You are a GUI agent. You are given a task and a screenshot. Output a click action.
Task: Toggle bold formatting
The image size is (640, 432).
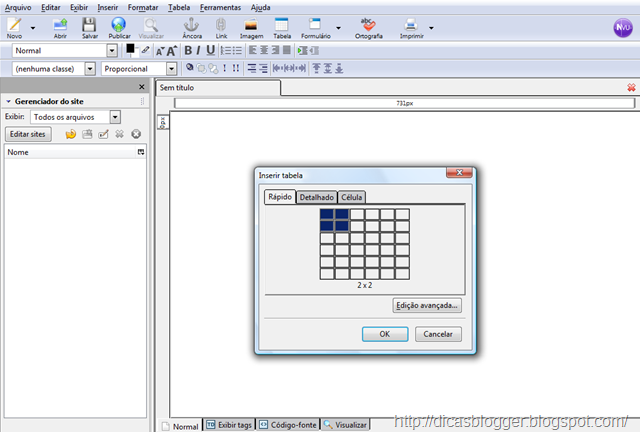pos(188,50)
